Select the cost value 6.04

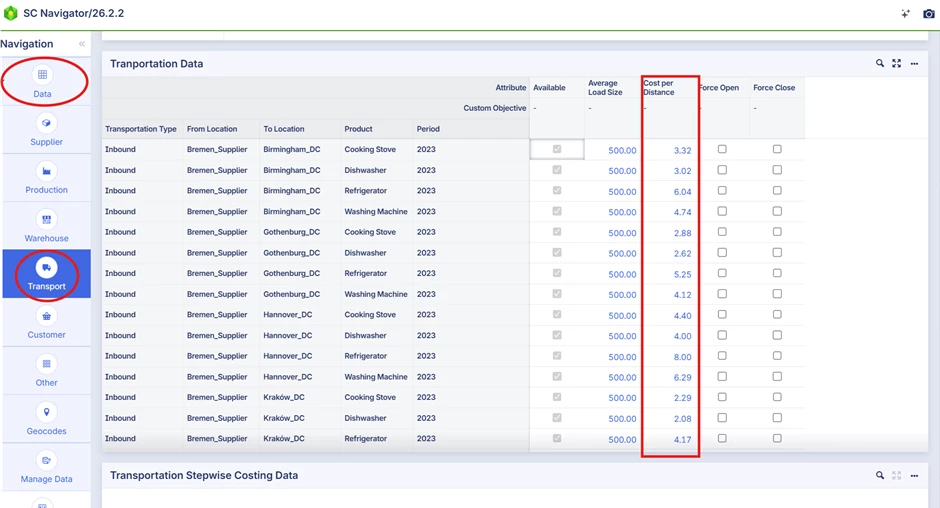682,192
